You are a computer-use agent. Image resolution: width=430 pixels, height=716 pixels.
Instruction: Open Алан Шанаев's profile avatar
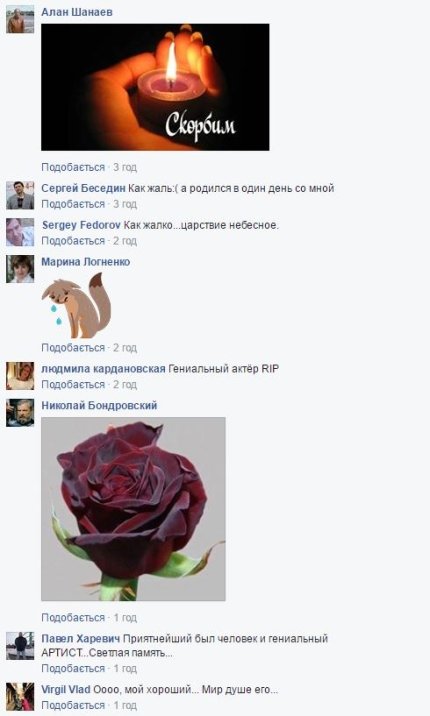click(20, 19)
